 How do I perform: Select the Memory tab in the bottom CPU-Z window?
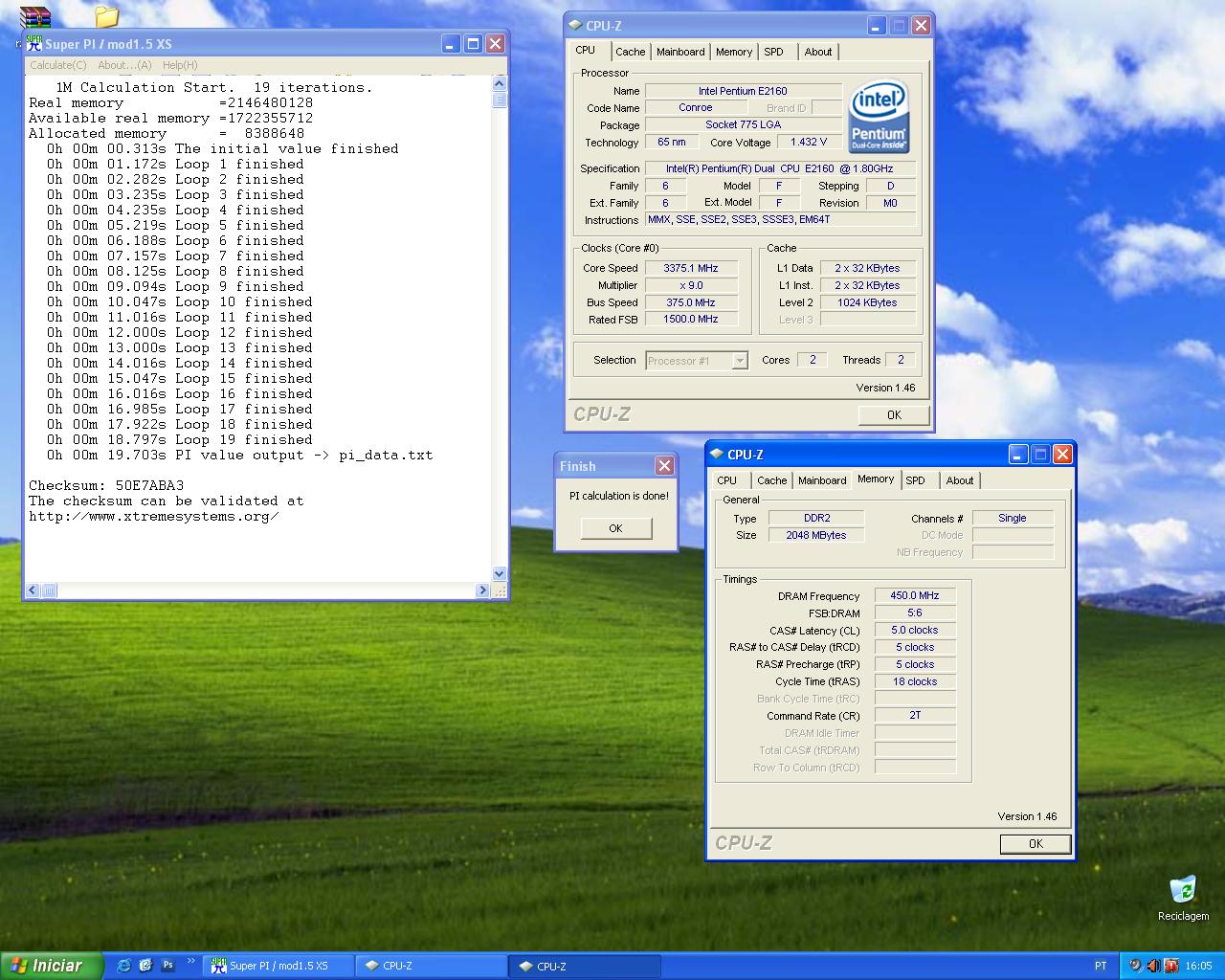tap(876, 479)
